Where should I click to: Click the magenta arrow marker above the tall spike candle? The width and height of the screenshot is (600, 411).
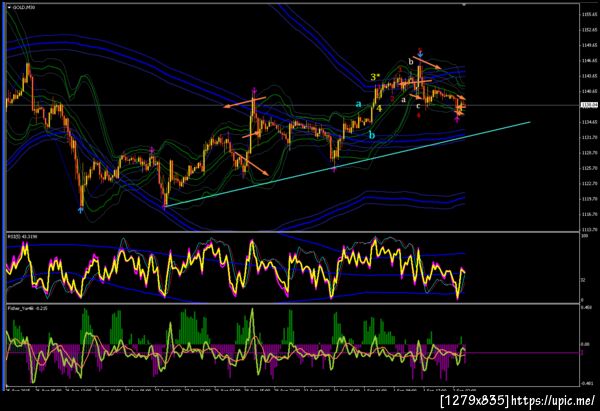point(254,90)
